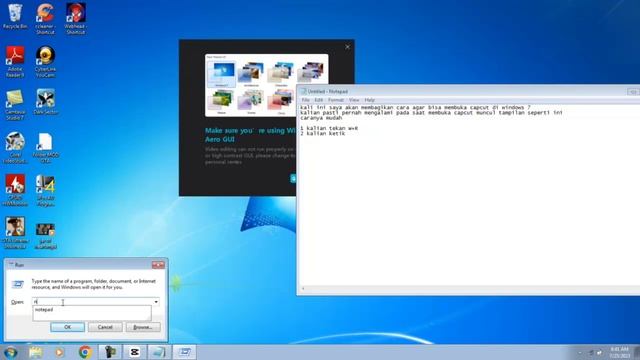This screenshot has height=360, width=640.
Task: Click the Scenes theme thumbnail in CapCut dialog
Action: tap(251, 101)
